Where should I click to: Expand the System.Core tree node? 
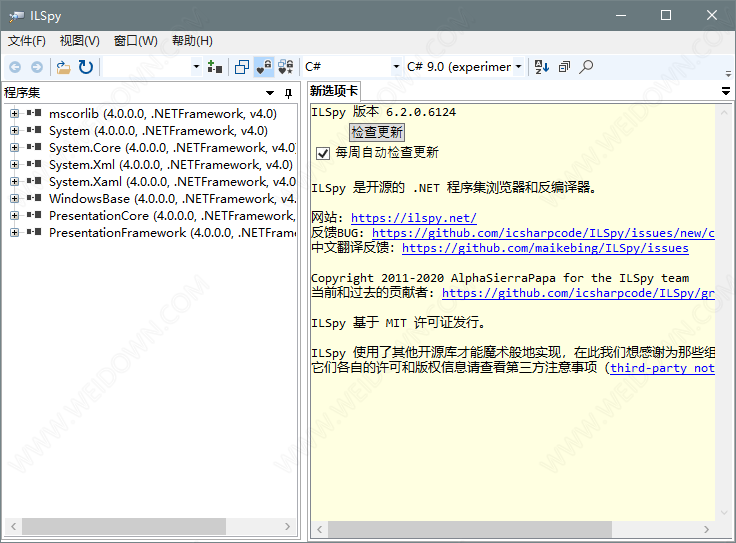[15, 147]
